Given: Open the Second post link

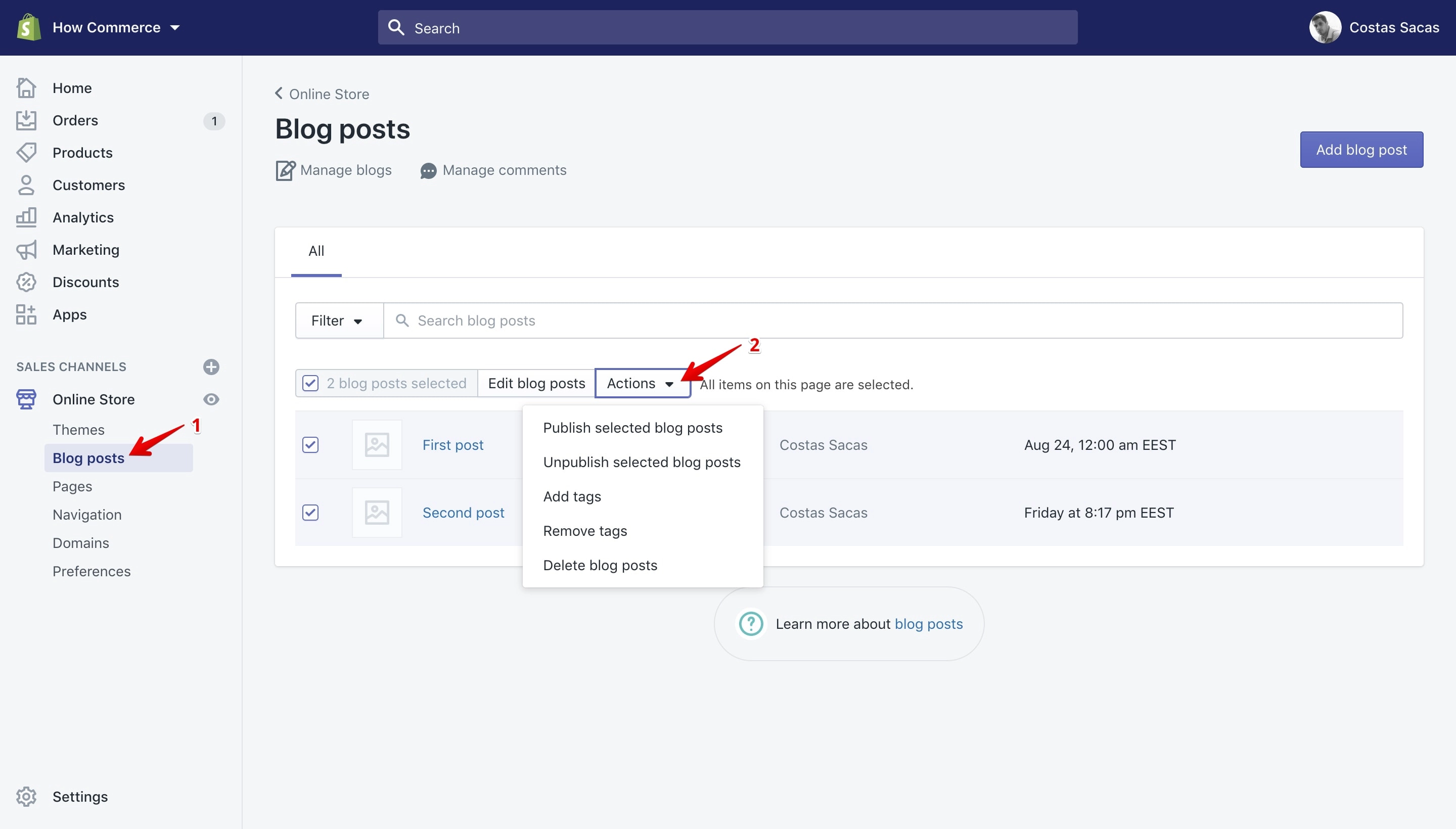Looking at the screenshot, I should [463, 513].
